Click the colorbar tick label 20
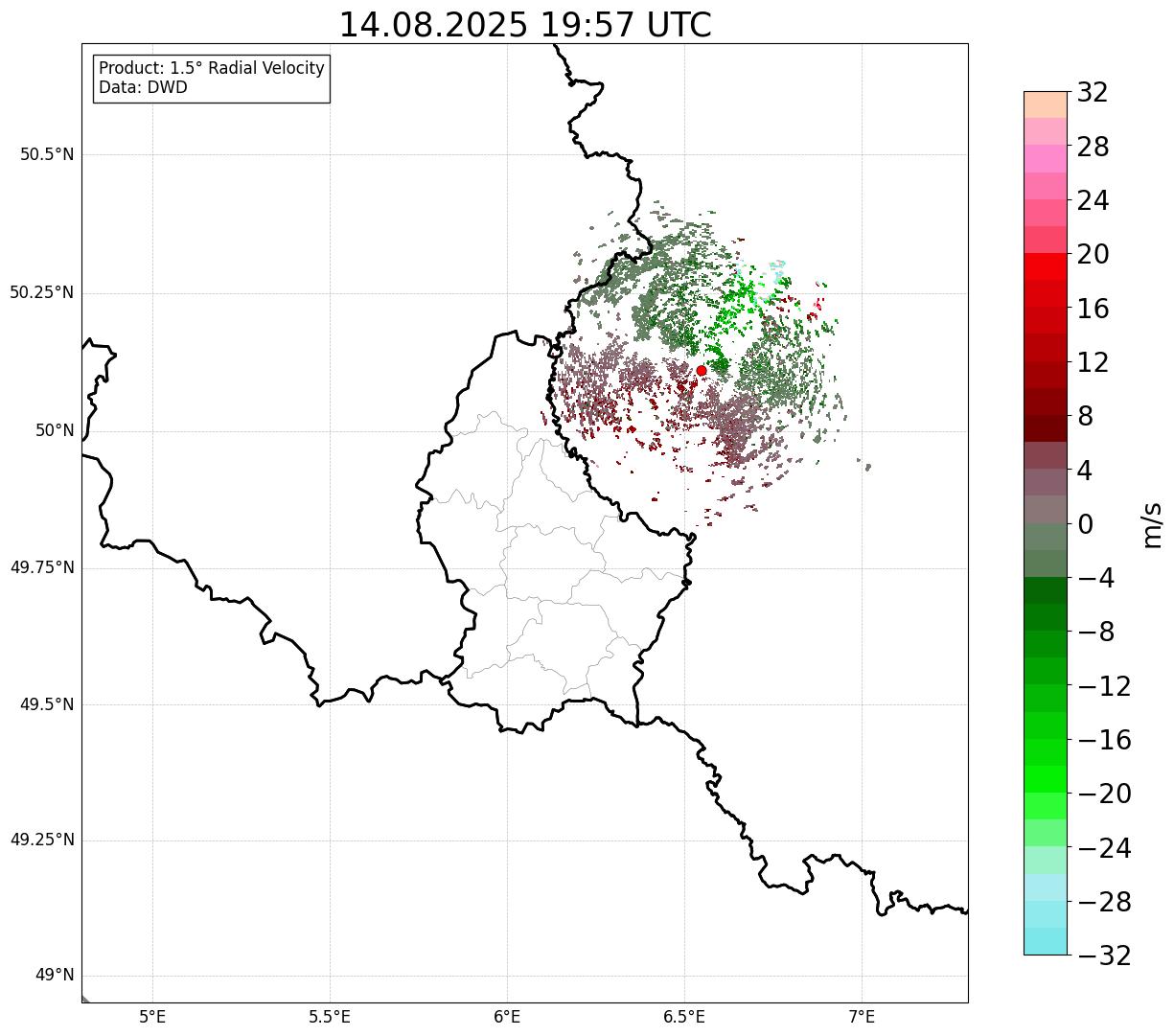 tap(1093, 255)
